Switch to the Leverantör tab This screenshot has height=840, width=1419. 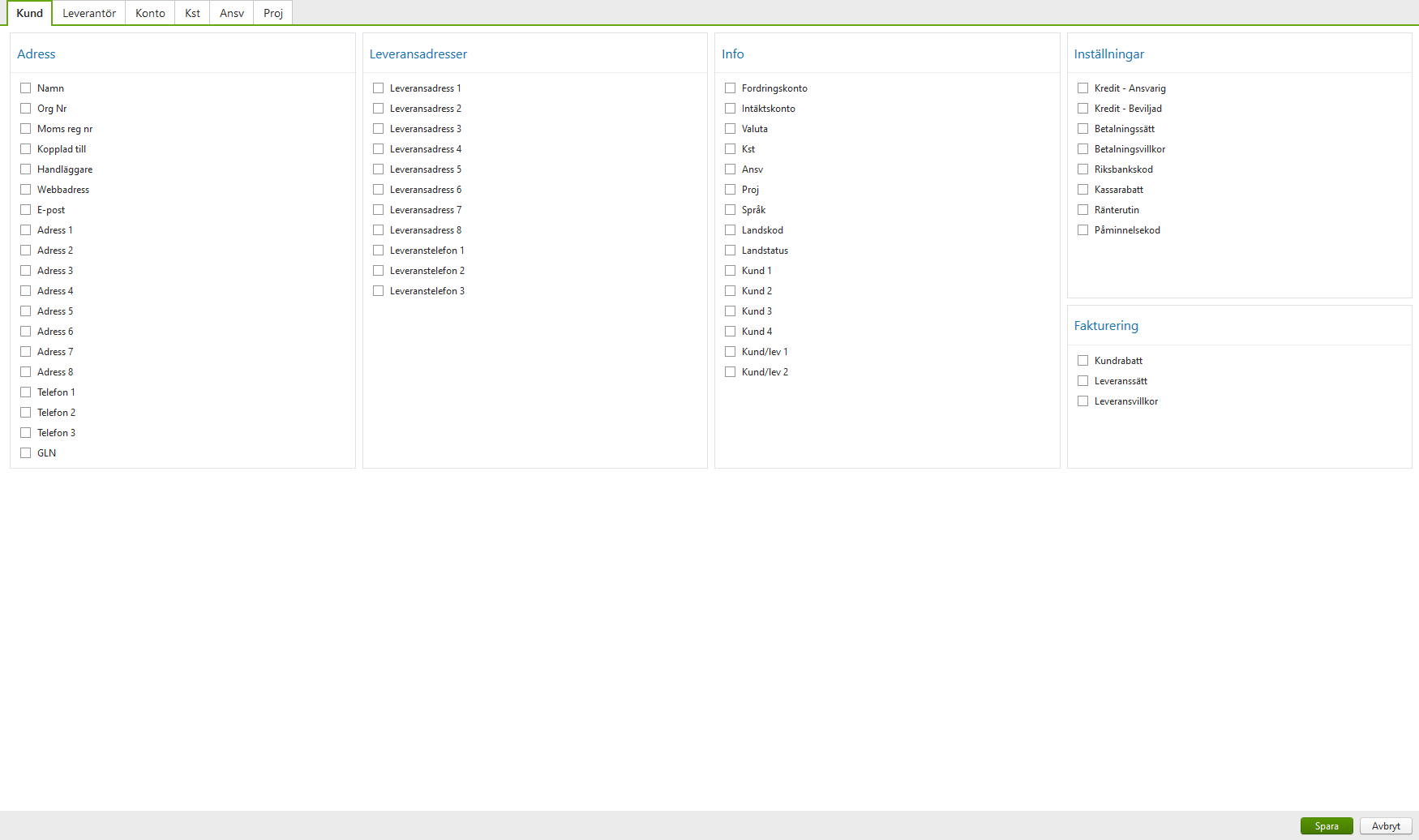coord(88,13)
